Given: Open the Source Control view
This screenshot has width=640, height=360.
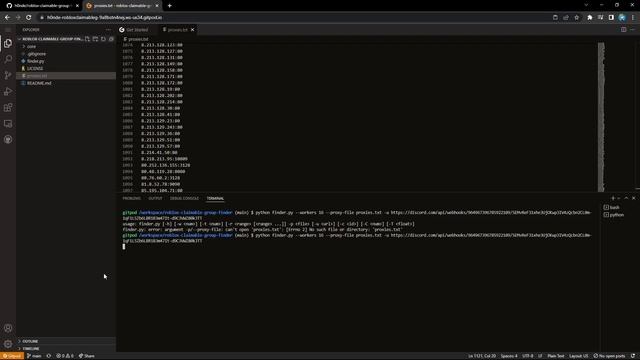Looking at the screenshot, I should tap(8, 75).
